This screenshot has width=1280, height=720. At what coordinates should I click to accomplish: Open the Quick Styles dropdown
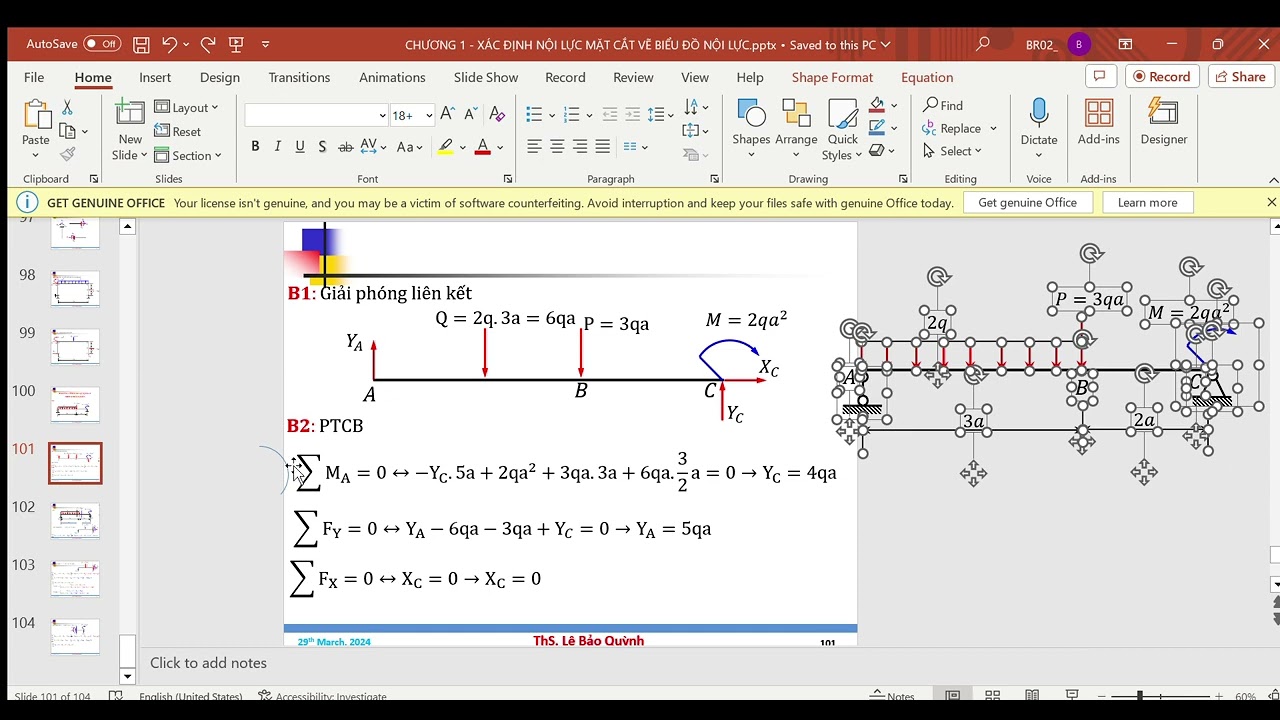pyautogui.click(x=843, y=128)
